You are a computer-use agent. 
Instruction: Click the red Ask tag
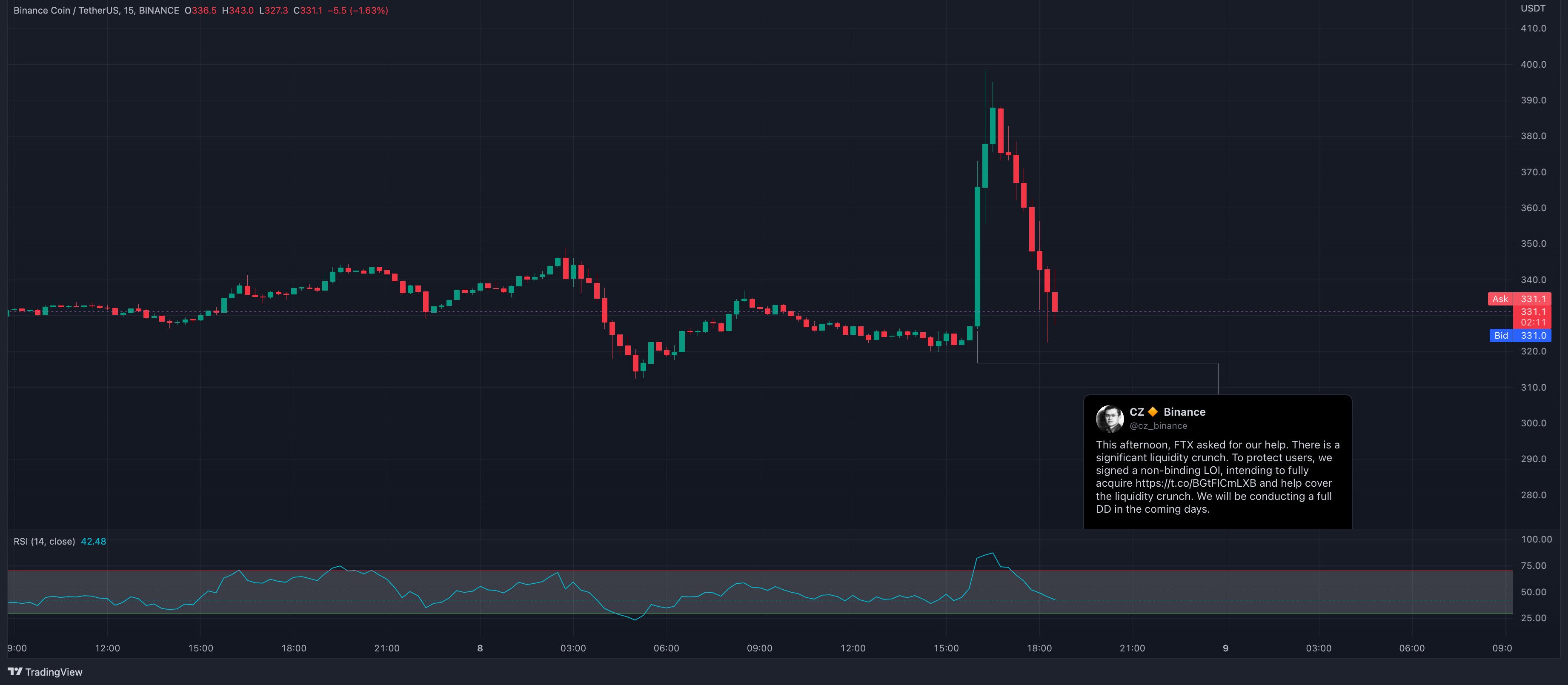(1500, 299)
